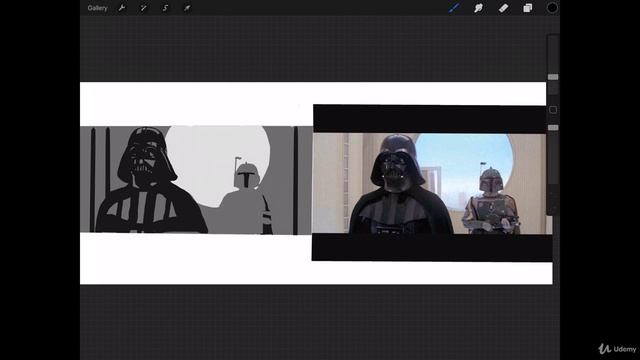The width and height of the screenshot is (640, 360).
Task: Open the Actions wrench menu
Action: point(122,8)
